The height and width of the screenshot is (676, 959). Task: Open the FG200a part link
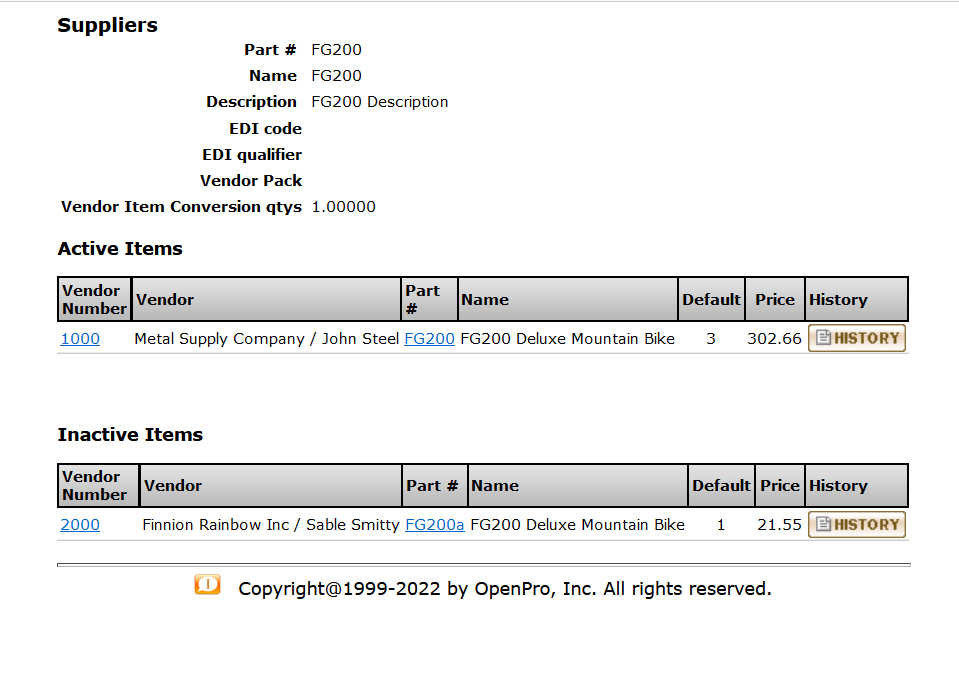434,525
